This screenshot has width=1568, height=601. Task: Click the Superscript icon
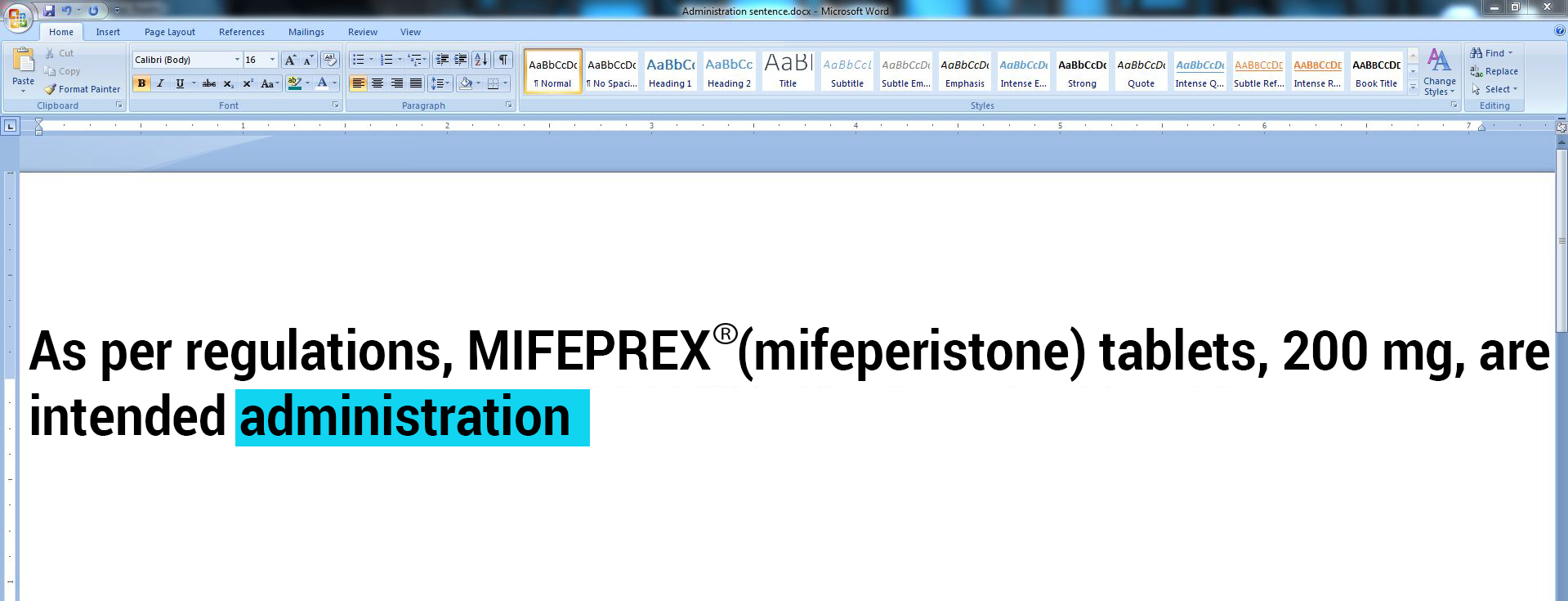[x=248, y=83]
